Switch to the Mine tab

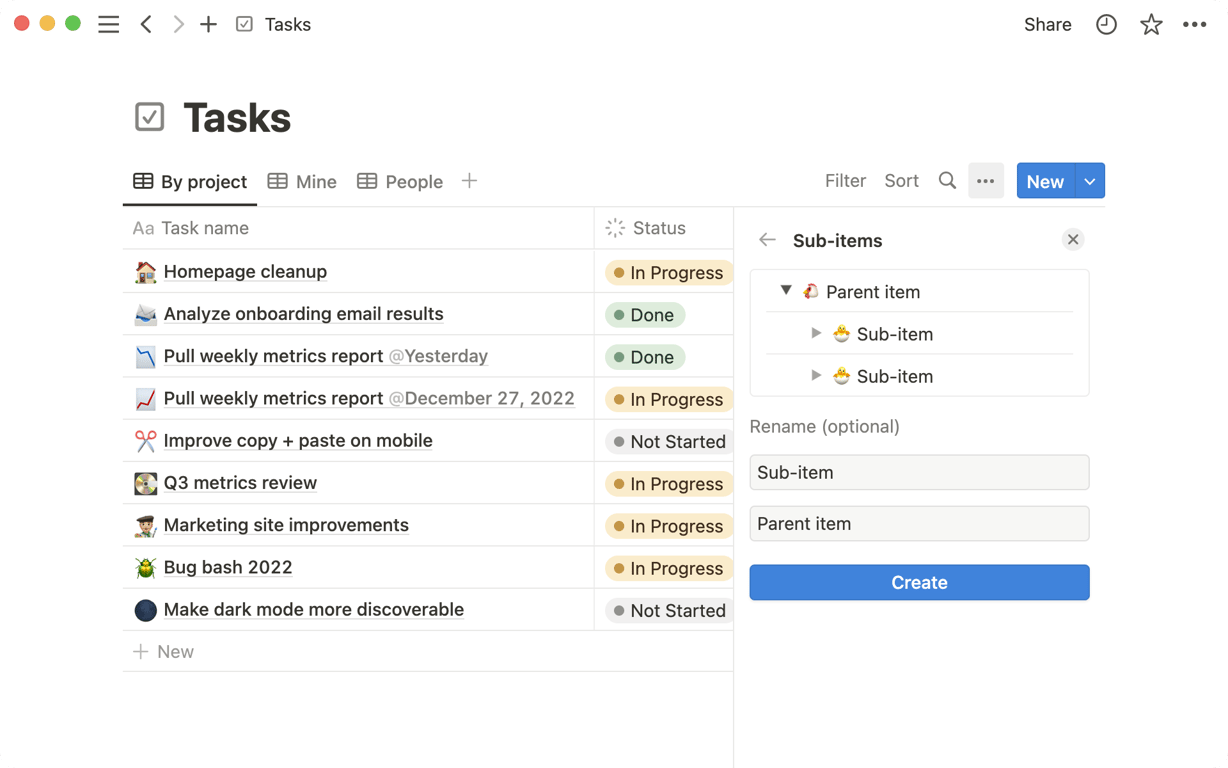302,181
